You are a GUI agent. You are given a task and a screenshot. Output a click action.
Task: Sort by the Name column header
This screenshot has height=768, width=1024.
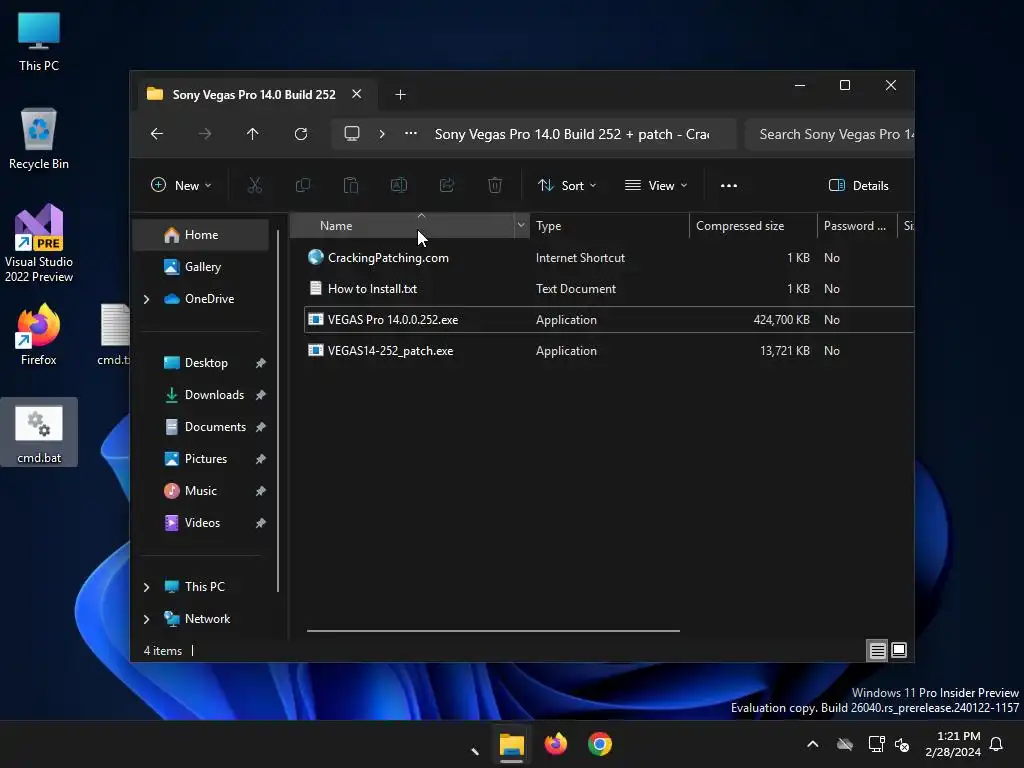coord(402,225)
